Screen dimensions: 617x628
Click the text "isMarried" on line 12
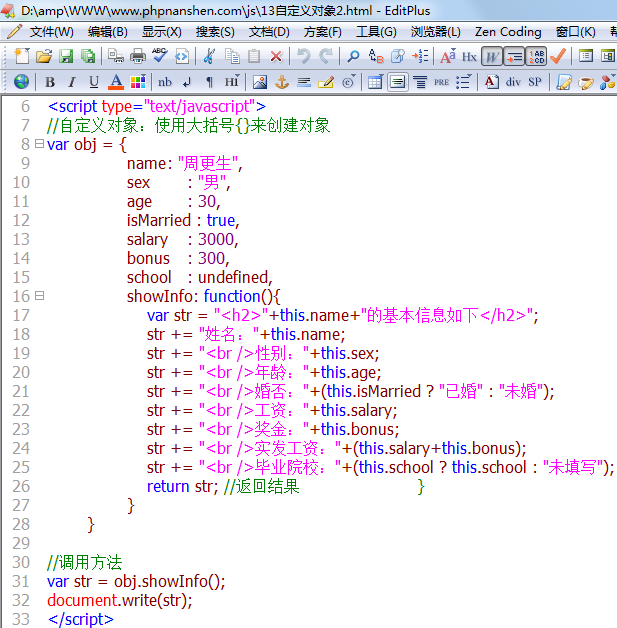[159, 220]
